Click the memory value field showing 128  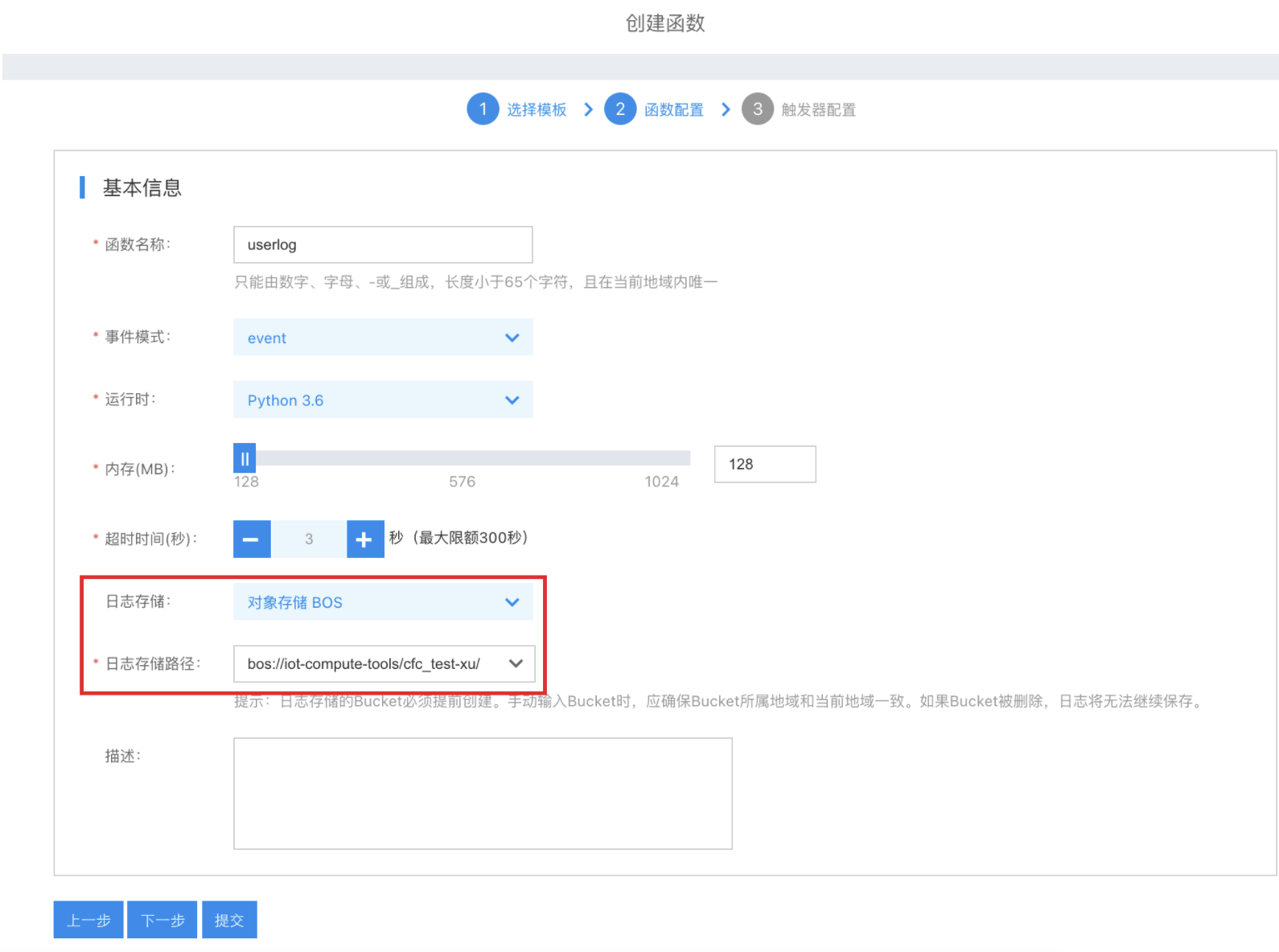[765, 464]
